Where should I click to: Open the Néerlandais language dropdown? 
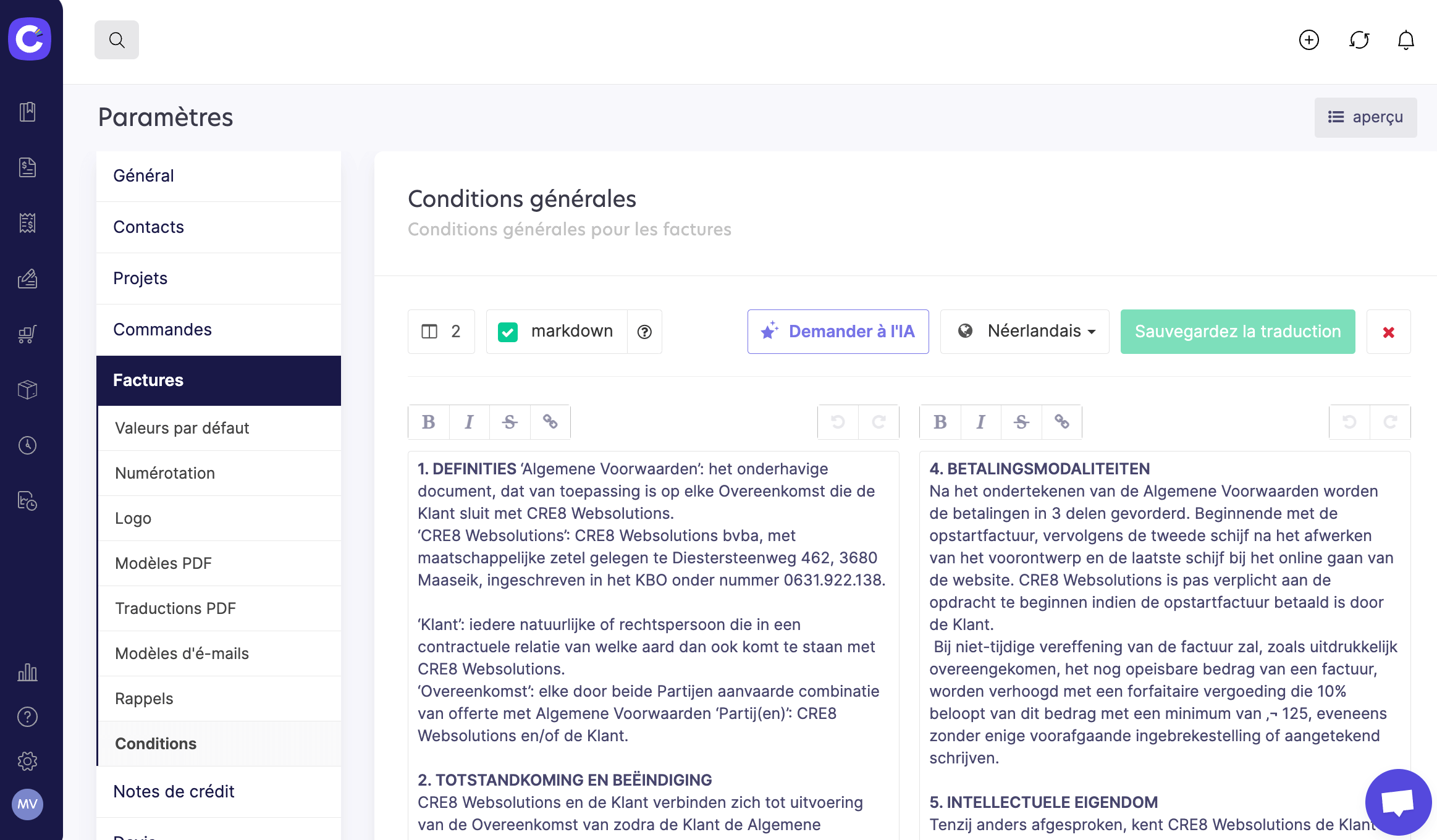tap(1025, 332)
